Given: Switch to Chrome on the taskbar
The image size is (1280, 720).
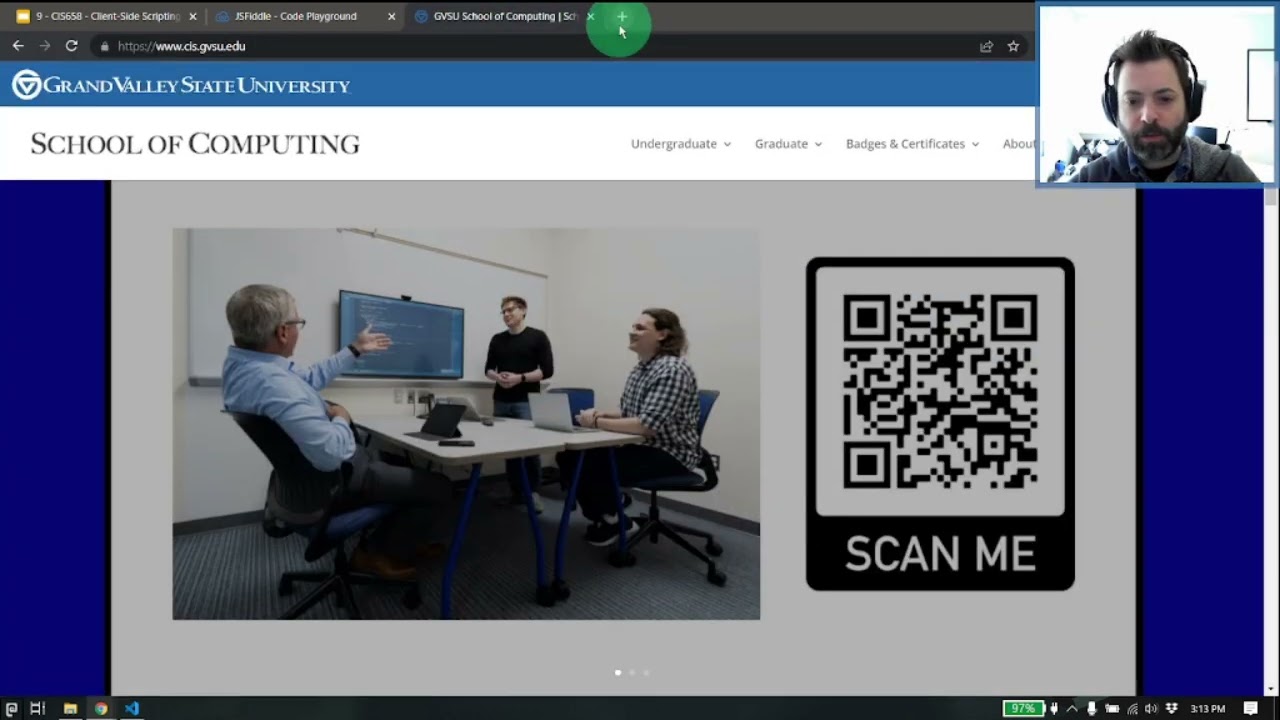Looking at the screenshot, I should coord(101,708).
